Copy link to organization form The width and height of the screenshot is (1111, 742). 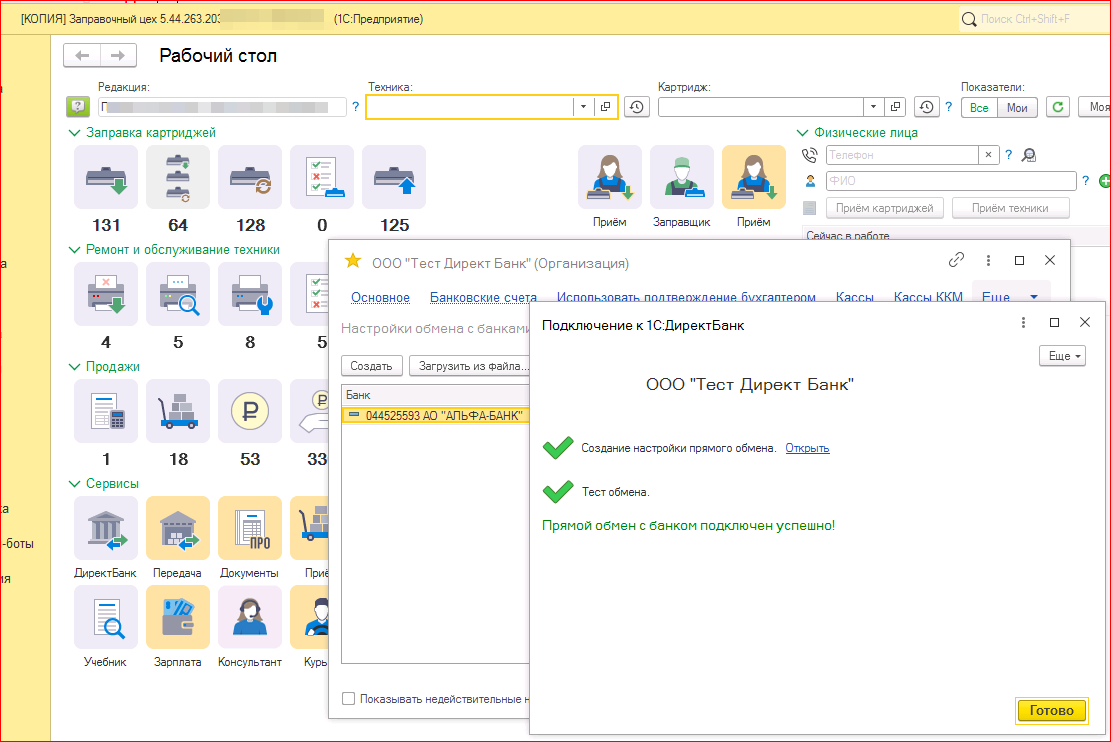coord(957,260)
